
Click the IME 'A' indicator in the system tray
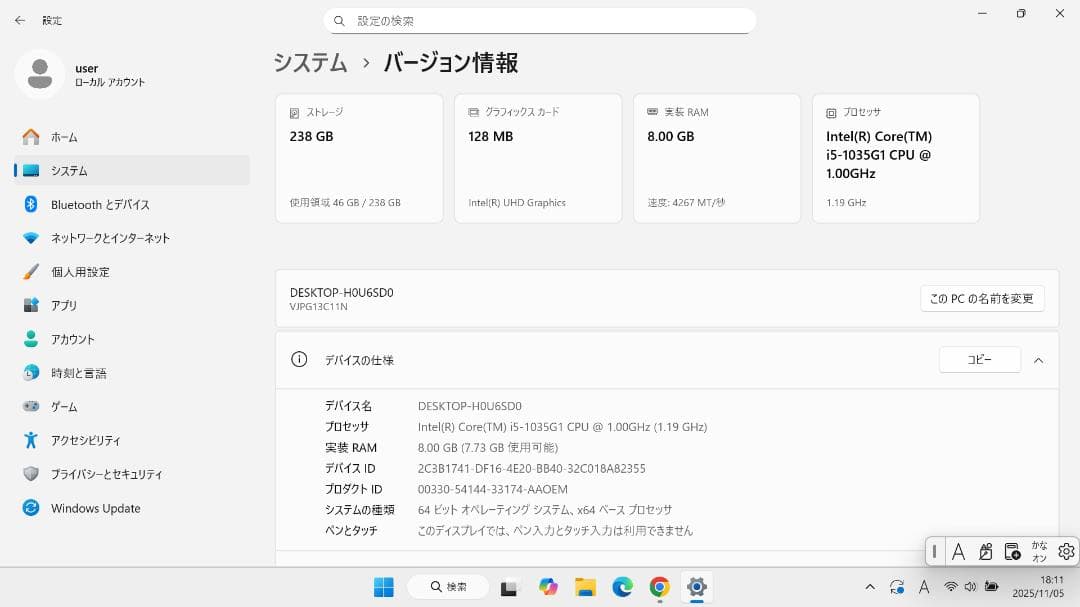click(x=924, y=588)
